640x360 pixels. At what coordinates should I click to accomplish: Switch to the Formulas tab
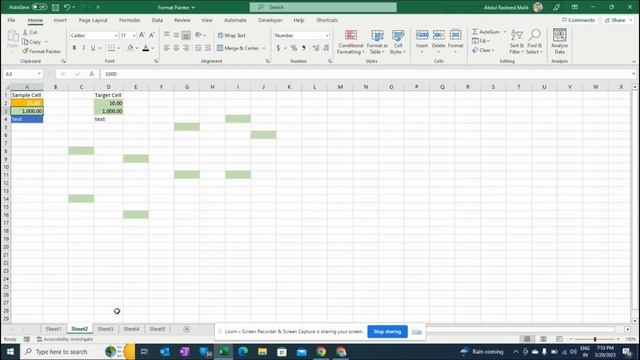[129, 20]
